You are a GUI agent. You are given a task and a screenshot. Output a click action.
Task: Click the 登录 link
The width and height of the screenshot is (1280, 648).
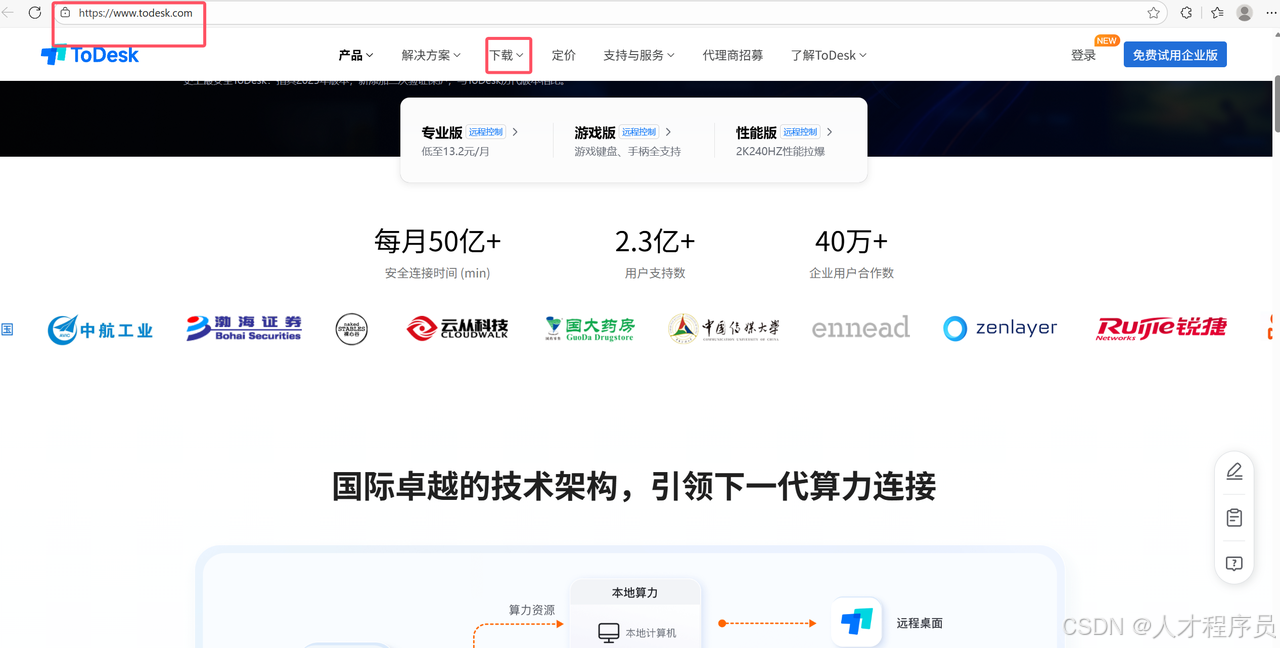1083,55
